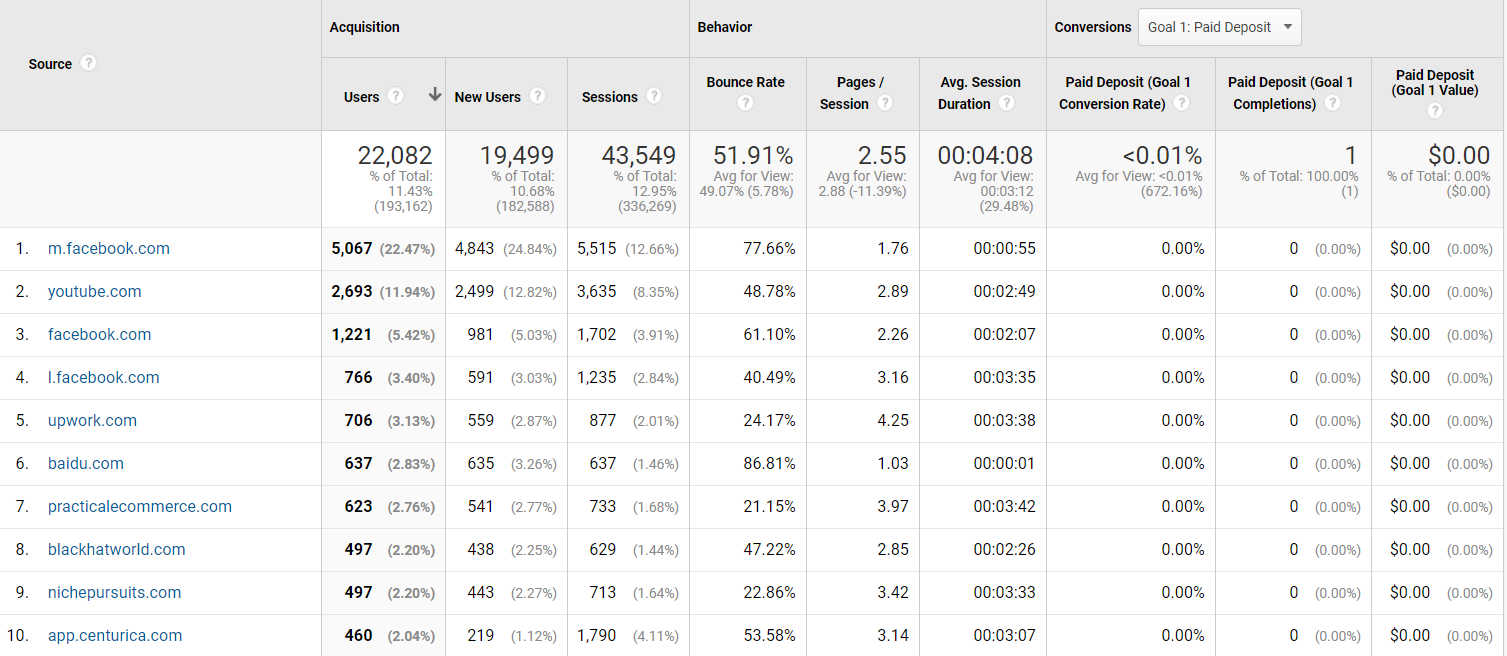Viewport: 1507px width, 656px height.
Task: Select blackhatworld.com bounce rate 47.22%
Action: (x=769, y=550)
